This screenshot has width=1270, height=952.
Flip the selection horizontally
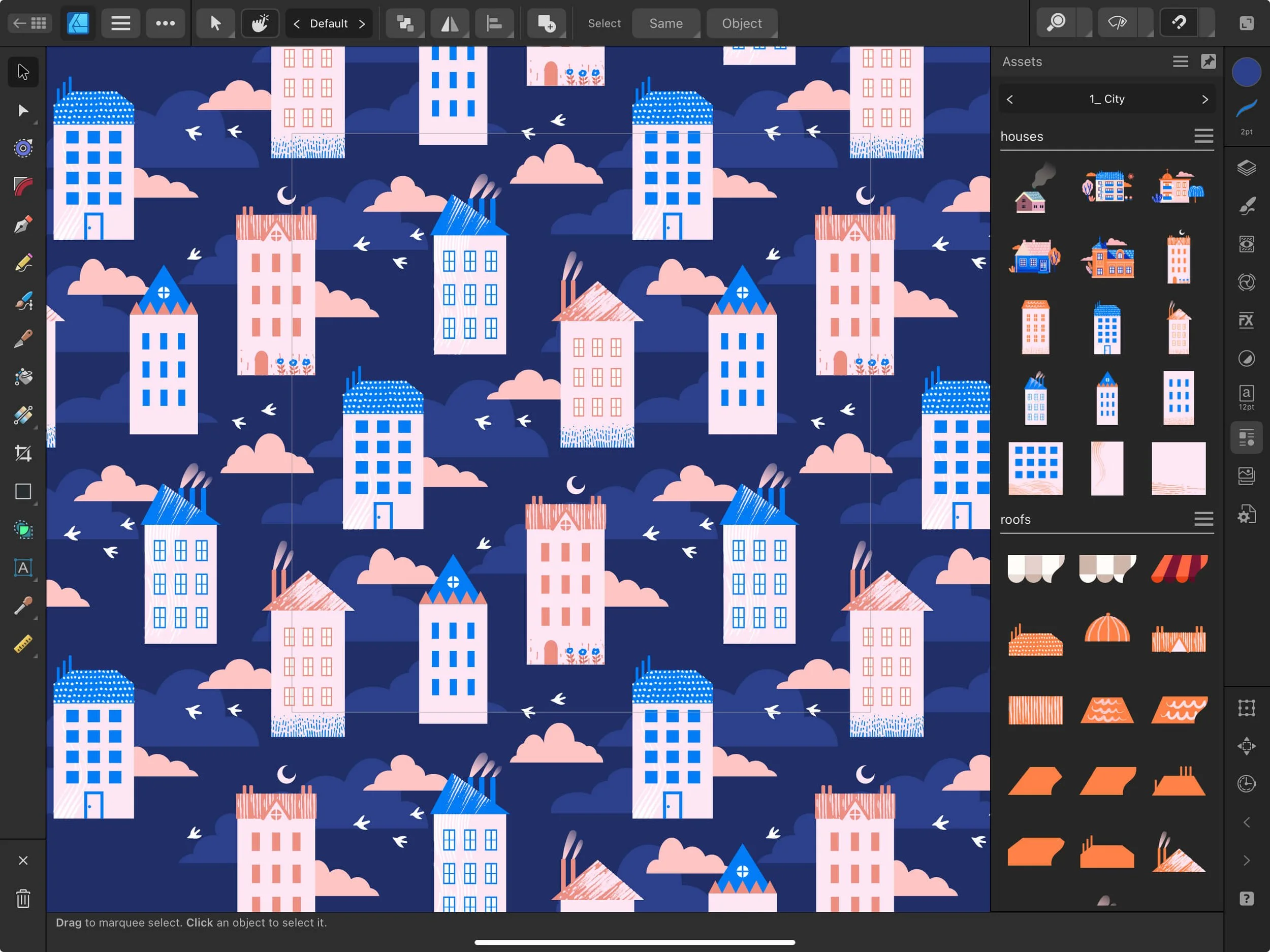coord(450,23)
